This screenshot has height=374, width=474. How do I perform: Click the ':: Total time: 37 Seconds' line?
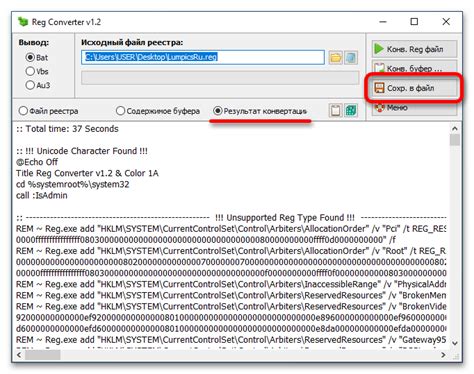pyautogui.click(x=67, y=129)
